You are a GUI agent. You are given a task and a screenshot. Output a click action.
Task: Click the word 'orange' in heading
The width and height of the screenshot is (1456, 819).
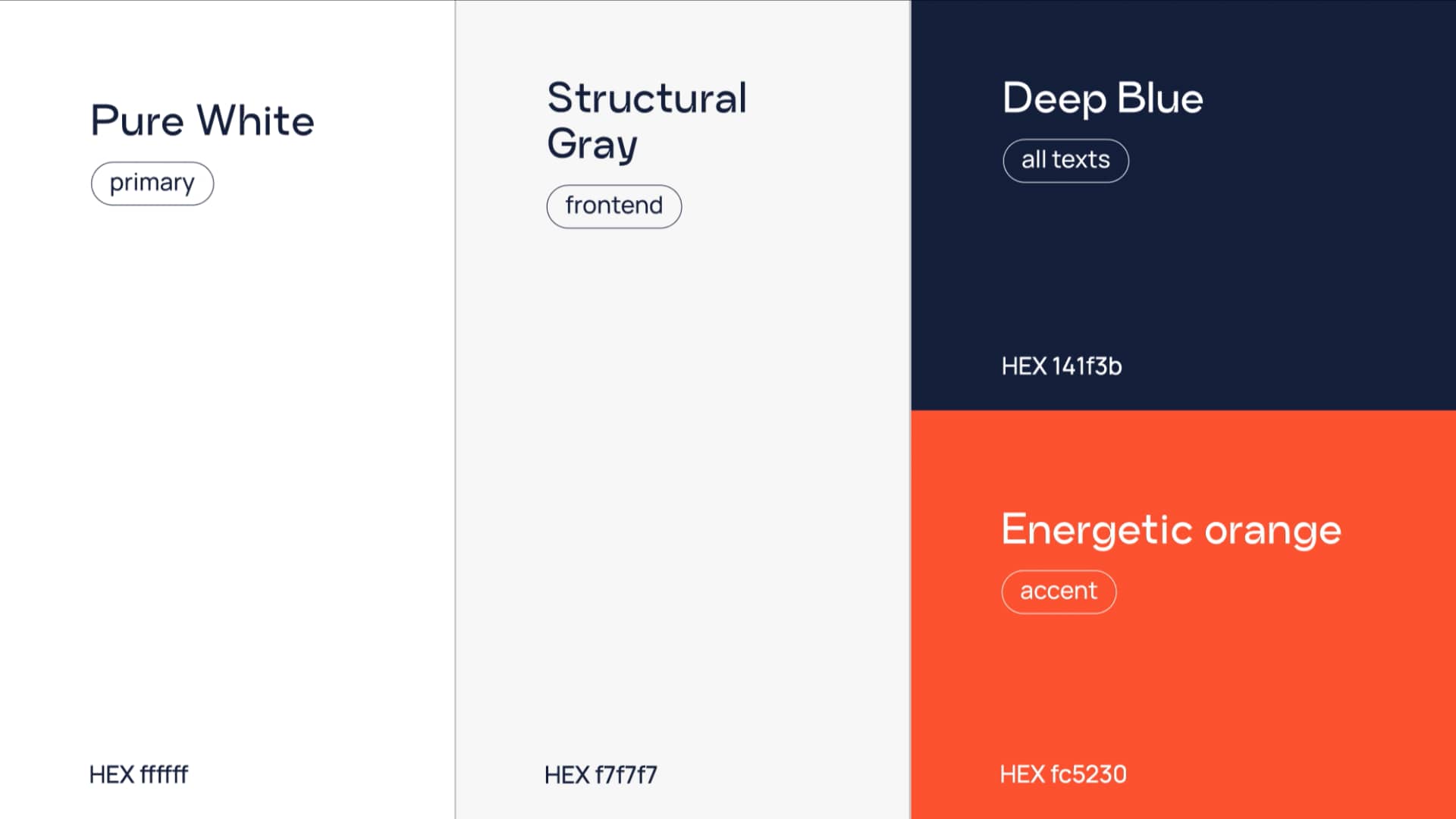coord(1272,531)
